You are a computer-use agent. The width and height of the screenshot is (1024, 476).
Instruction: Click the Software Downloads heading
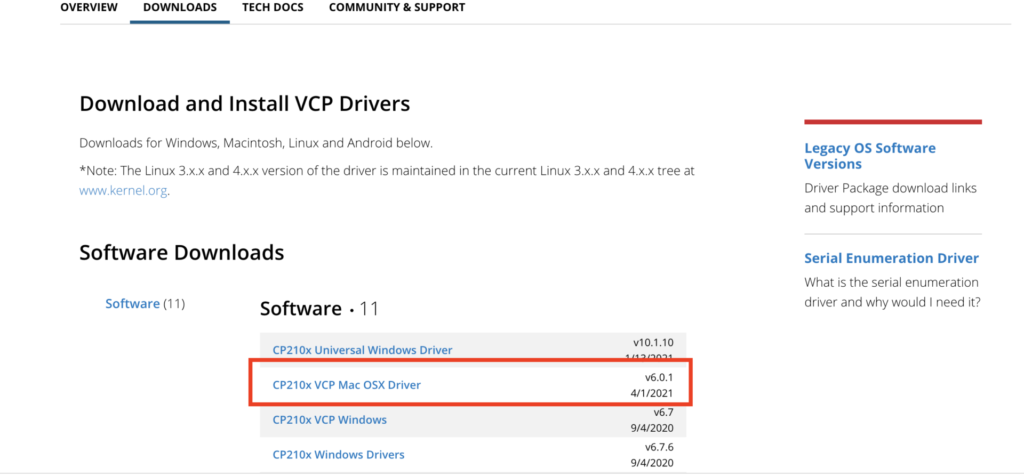[x=181, y=253]
